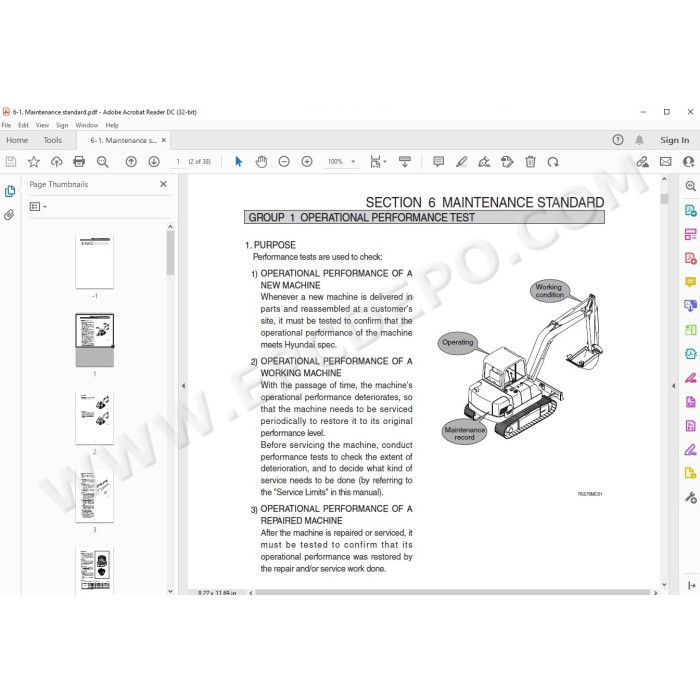
Task: Go to next page arrow icon
Action: (x=154, y=162)
